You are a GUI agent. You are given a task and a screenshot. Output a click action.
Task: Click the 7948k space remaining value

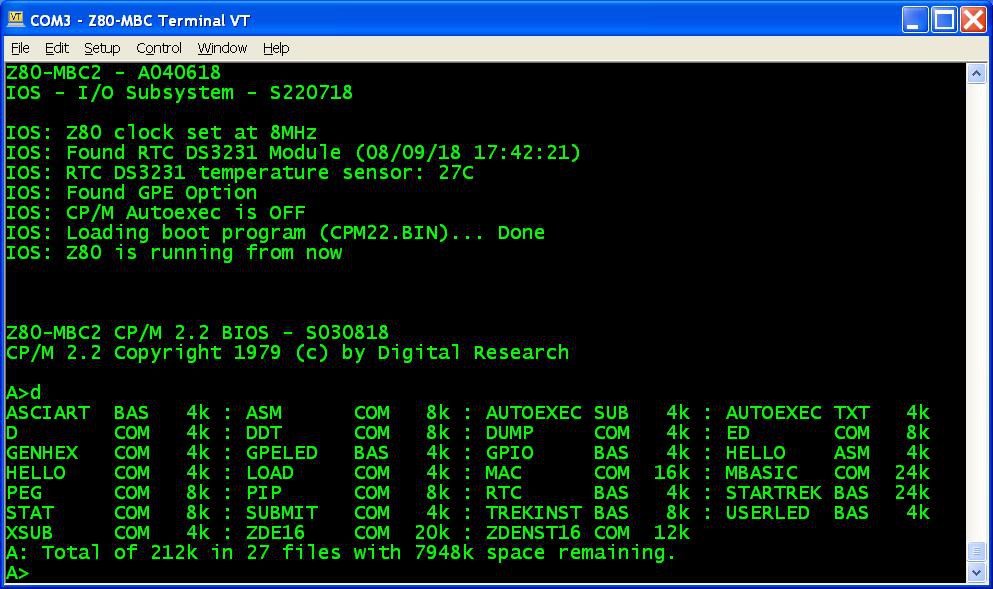click(x=444, y=553)
